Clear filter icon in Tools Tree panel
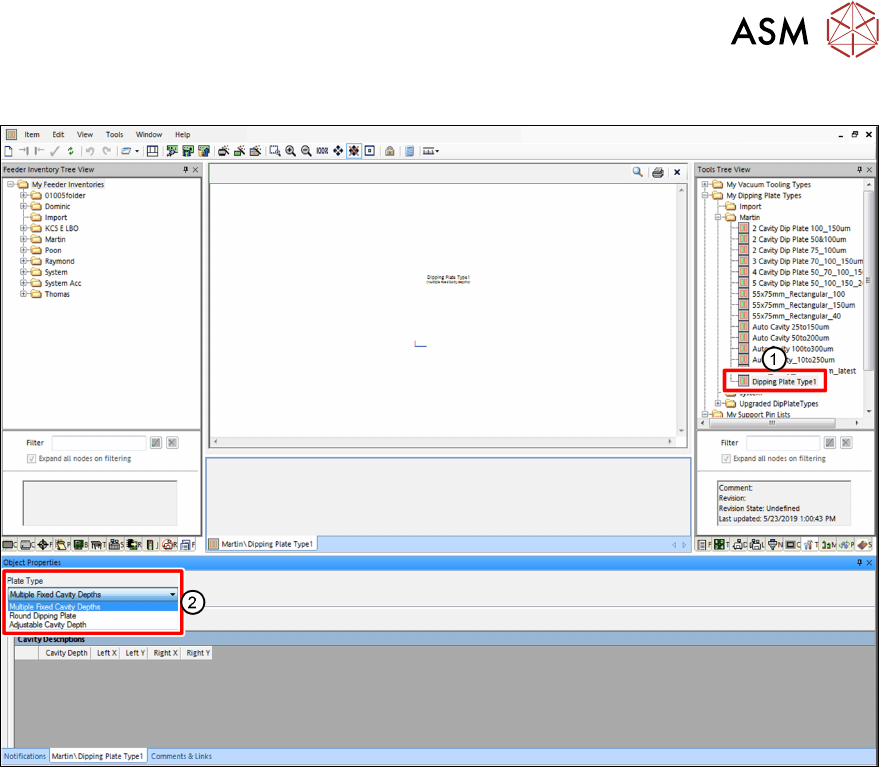This screenshot has height=767, width=879. (x=846, y=442)
